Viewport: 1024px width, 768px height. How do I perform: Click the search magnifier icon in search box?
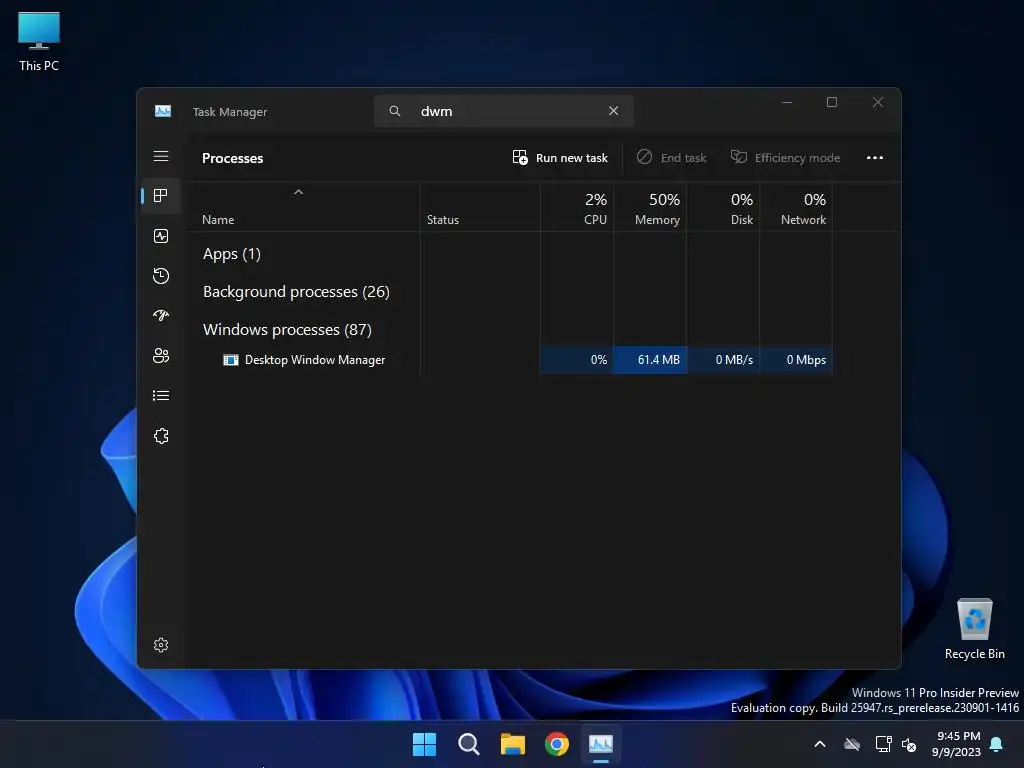[394, 111]
